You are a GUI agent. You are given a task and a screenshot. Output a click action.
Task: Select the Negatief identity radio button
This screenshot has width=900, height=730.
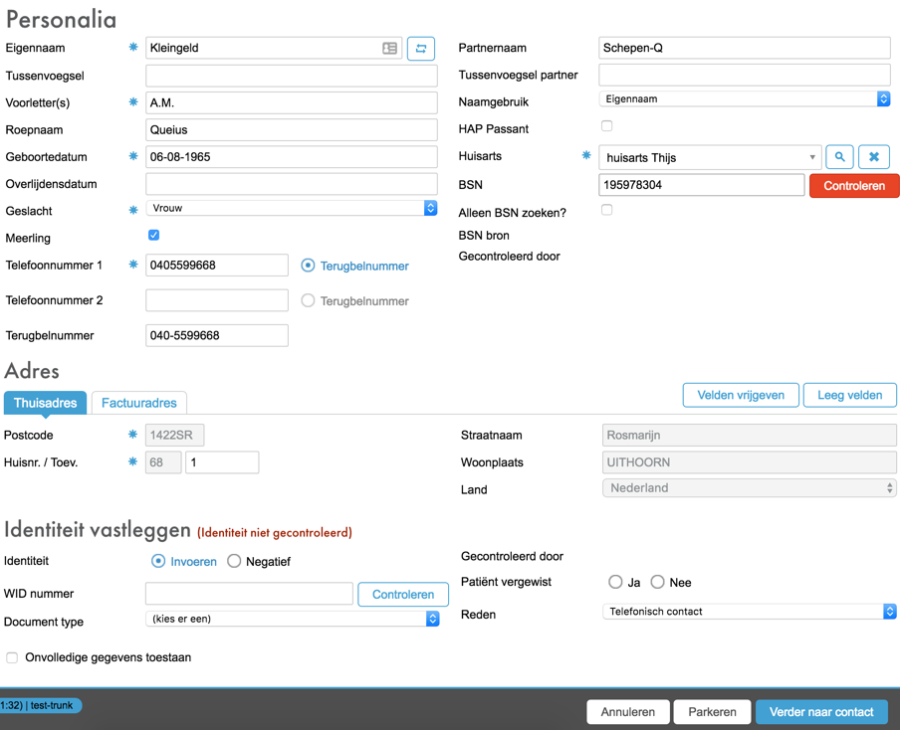pos(234,562)
